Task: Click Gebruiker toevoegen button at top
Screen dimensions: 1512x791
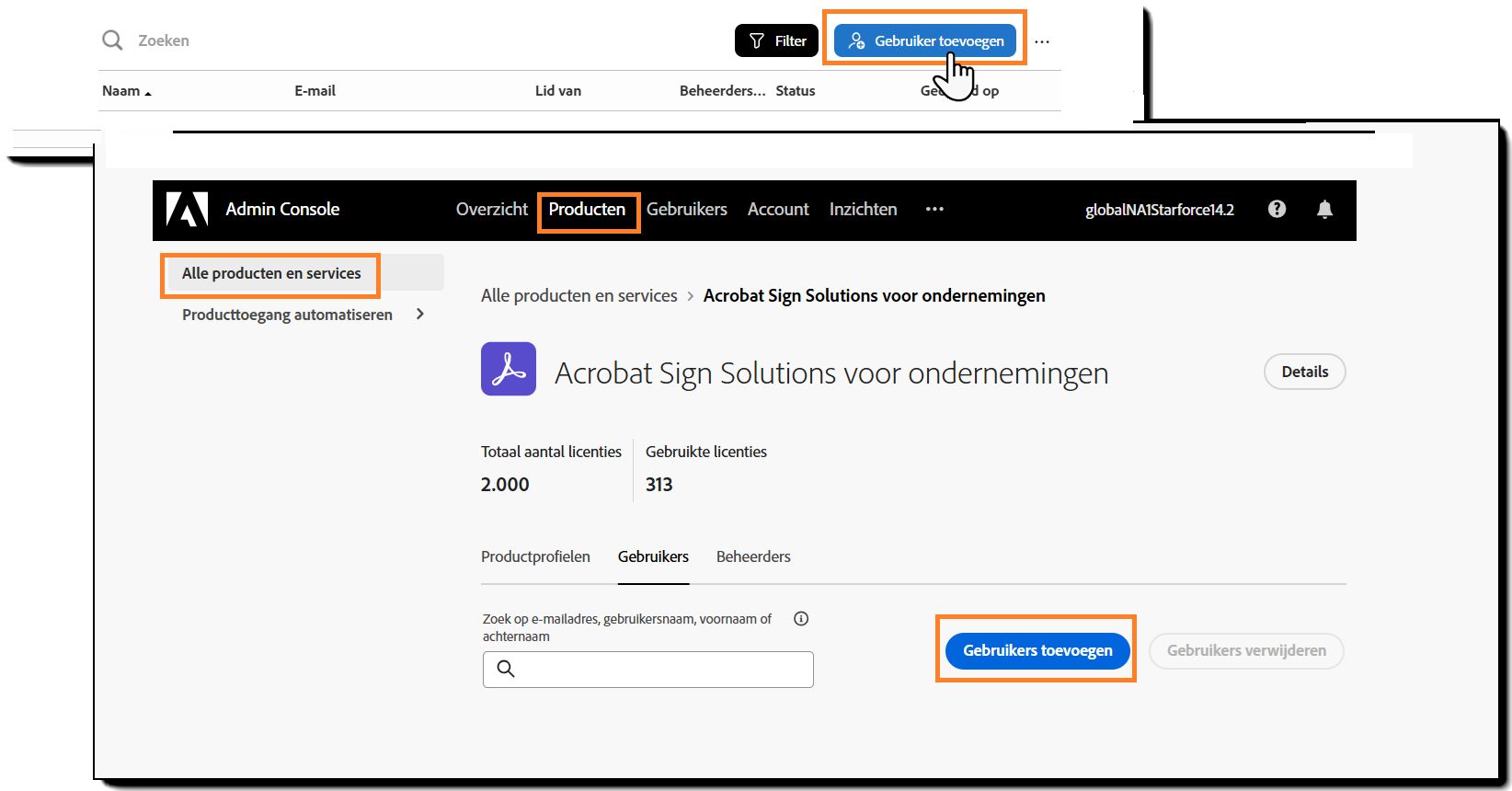Action: tap(925, 40)
